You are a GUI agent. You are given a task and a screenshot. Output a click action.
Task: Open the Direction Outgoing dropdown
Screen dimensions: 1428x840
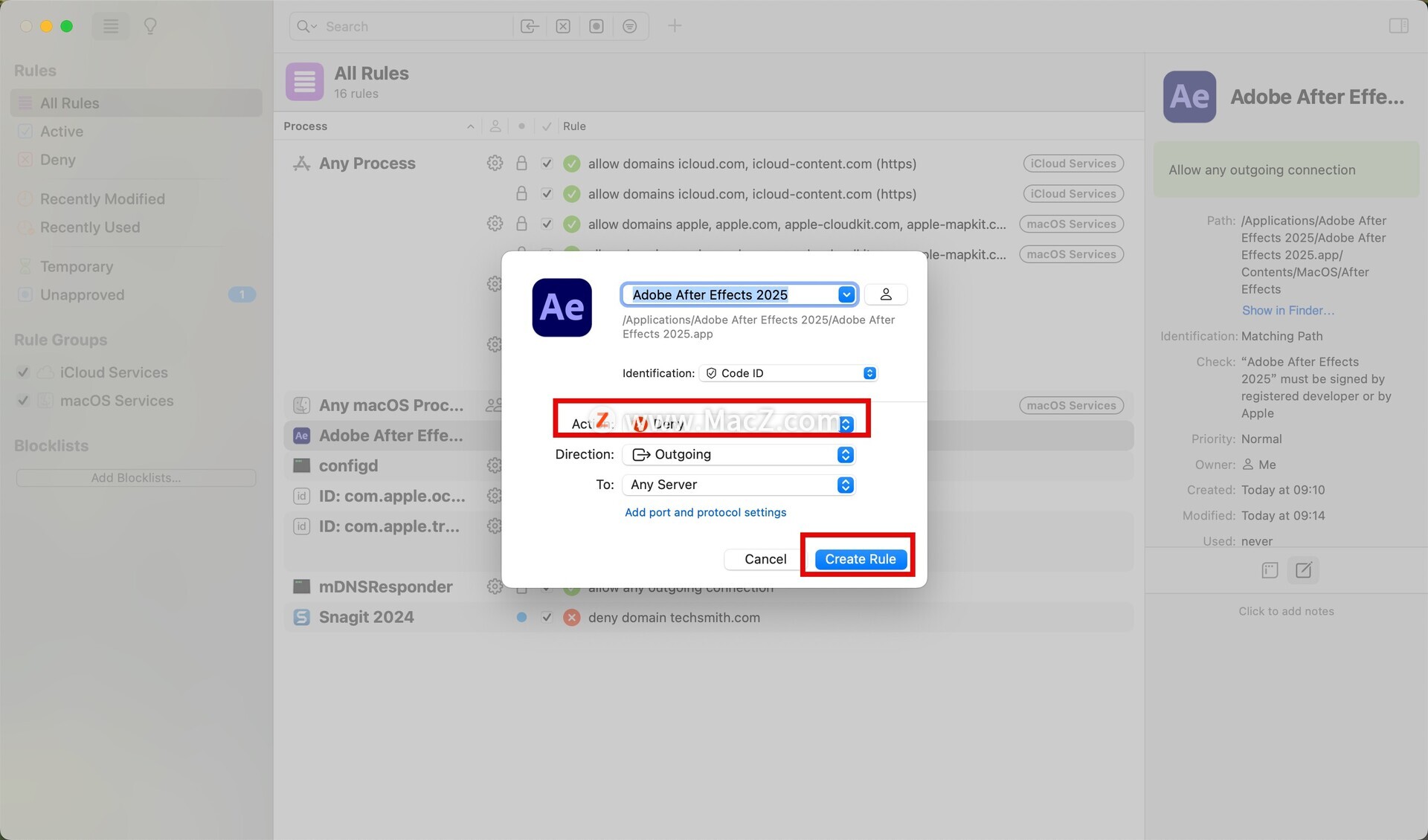[739, 454]
